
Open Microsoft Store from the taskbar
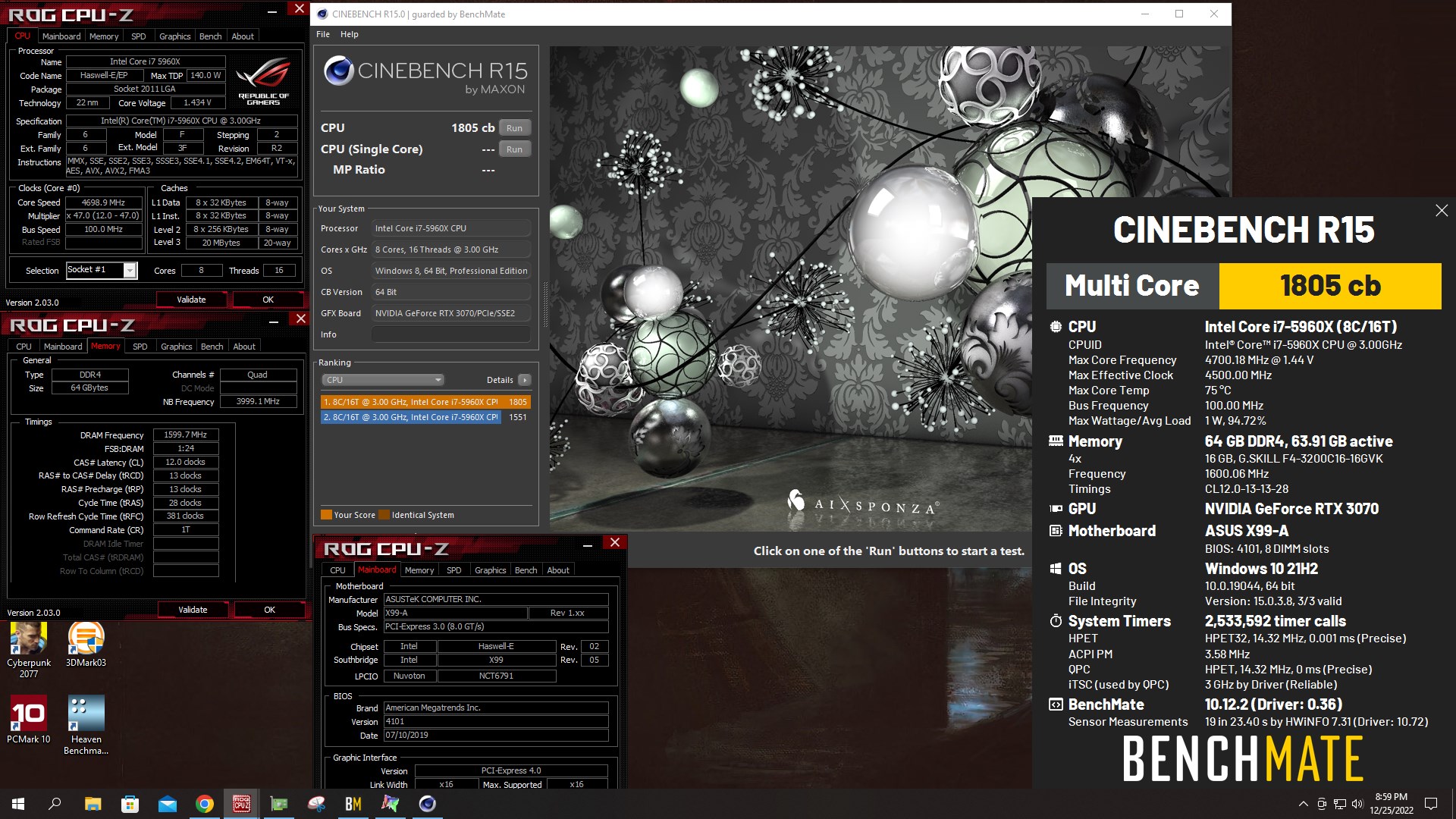point(130,804)
